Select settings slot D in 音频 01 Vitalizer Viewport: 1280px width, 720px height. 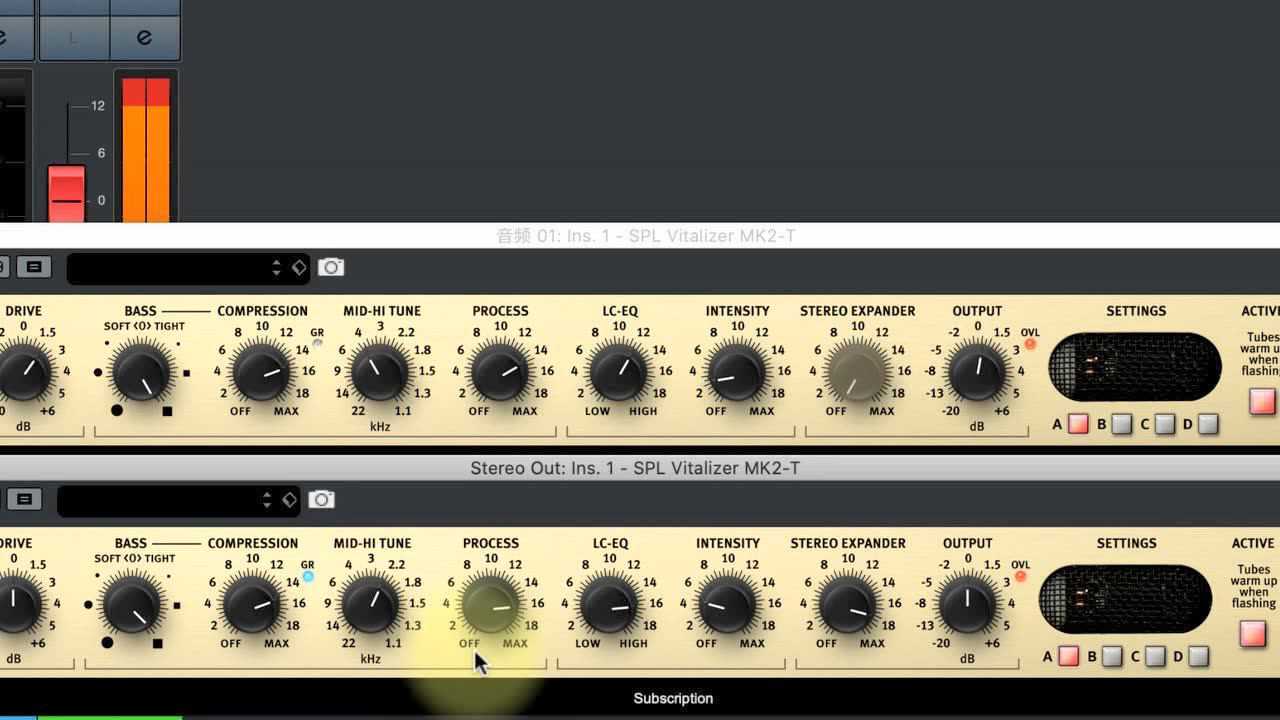tap(1208, 424)
